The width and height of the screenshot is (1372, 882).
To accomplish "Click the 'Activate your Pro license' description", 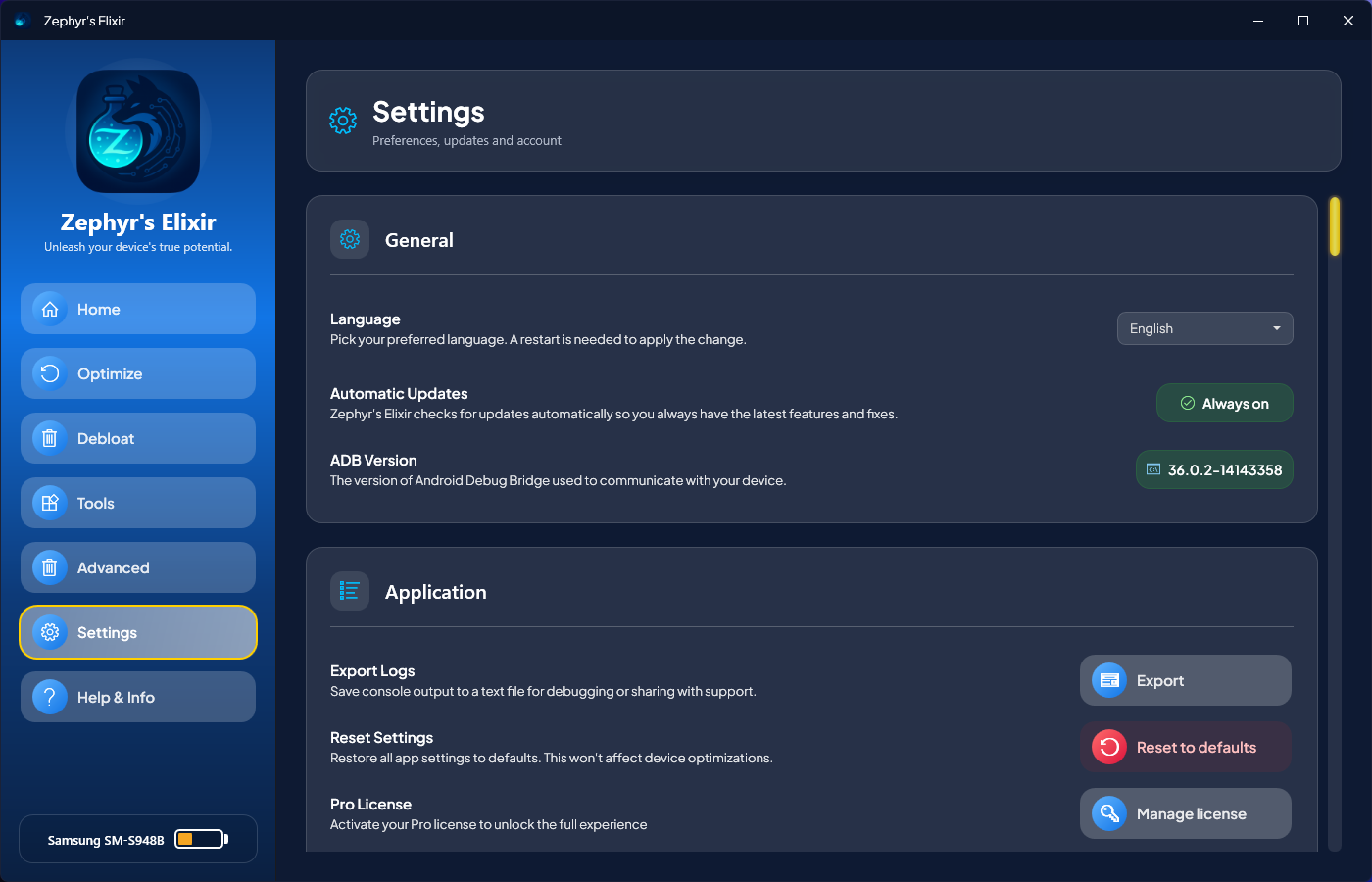I will pos(489,824).
